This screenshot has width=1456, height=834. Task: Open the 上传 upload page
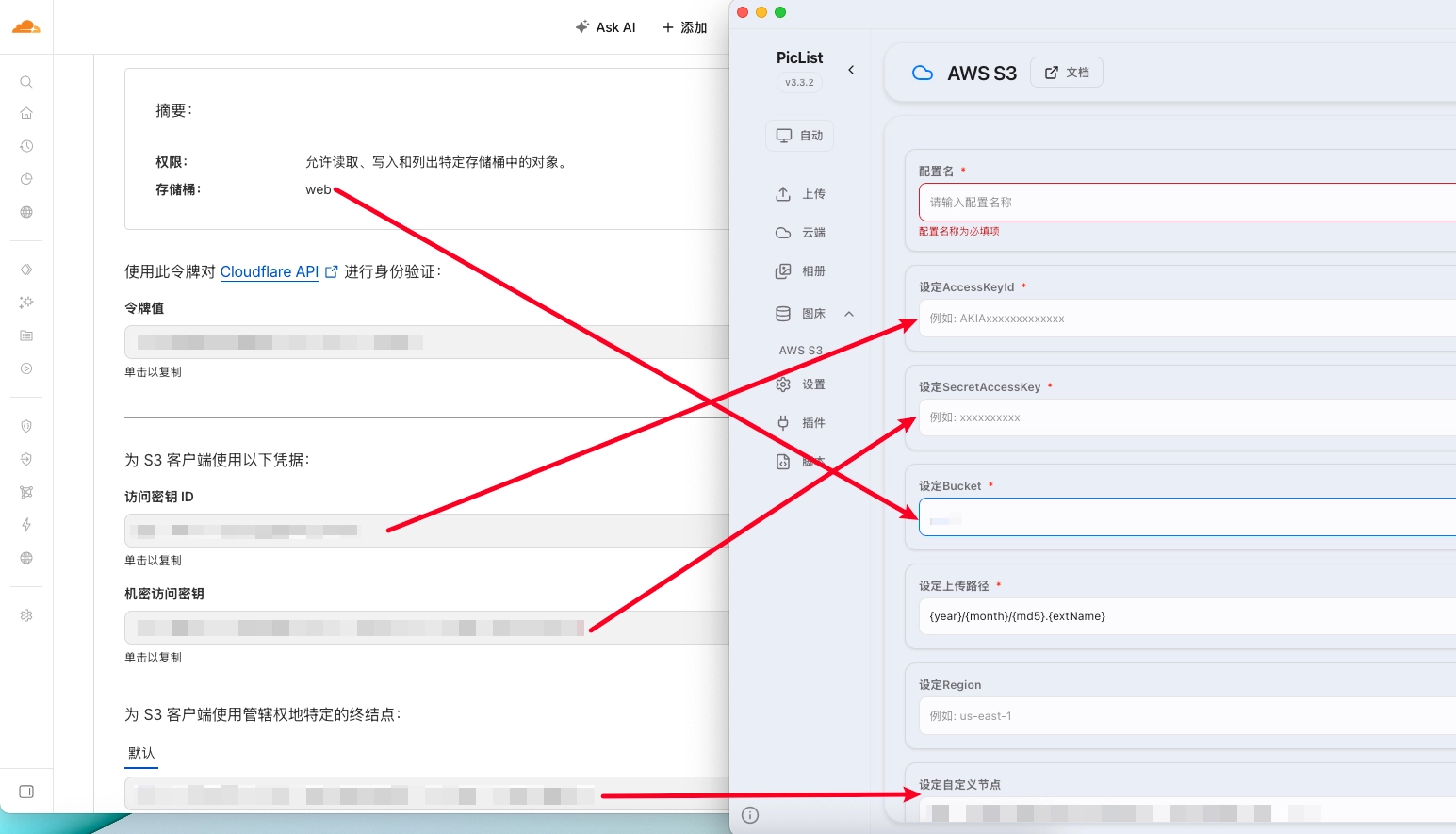tap(801, 194)
